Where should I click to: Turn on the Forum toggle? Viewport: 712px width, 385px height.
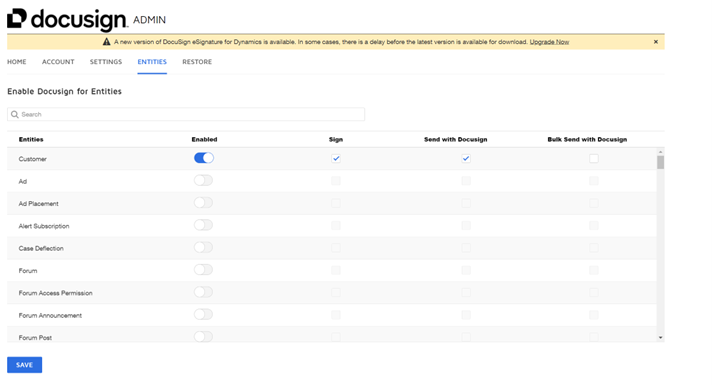pos(203,270)
